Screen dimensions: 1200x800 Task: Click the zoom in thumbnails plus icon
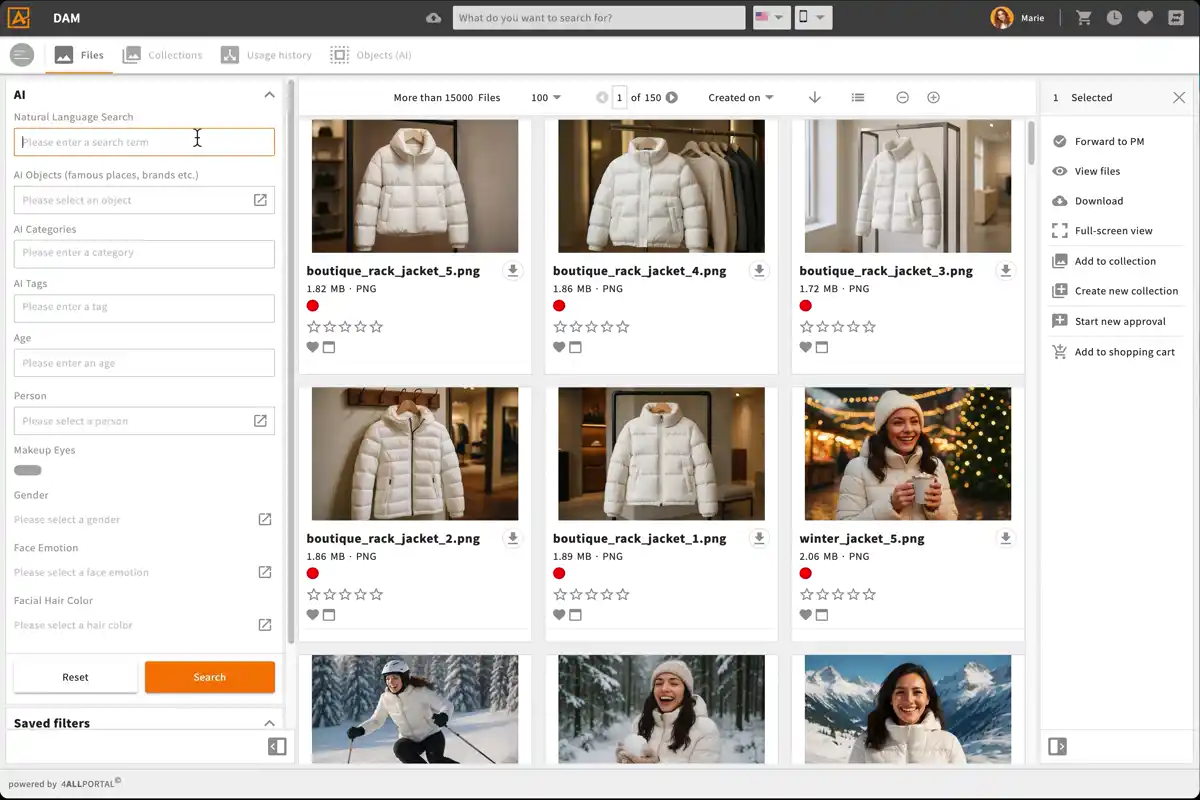point(933,97)
